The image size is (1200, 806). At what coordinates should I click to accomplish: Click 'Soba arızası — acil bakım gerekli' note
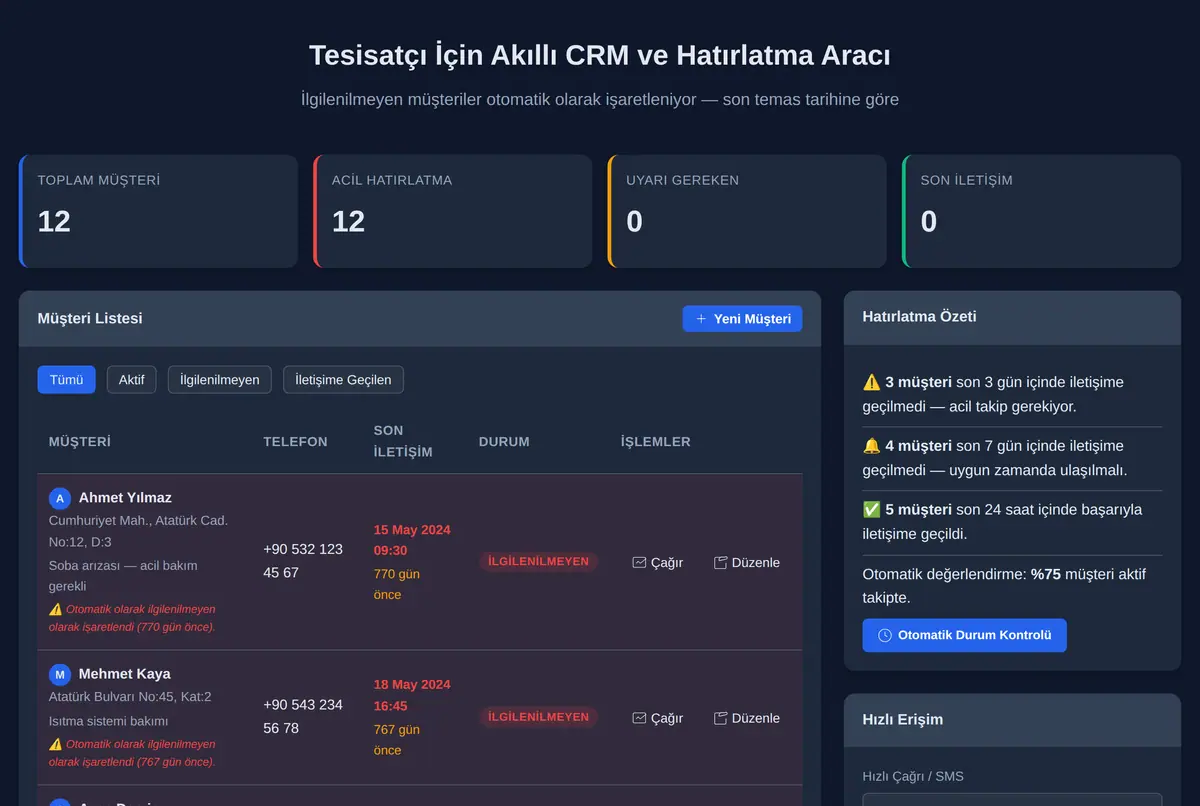[123, 576]
